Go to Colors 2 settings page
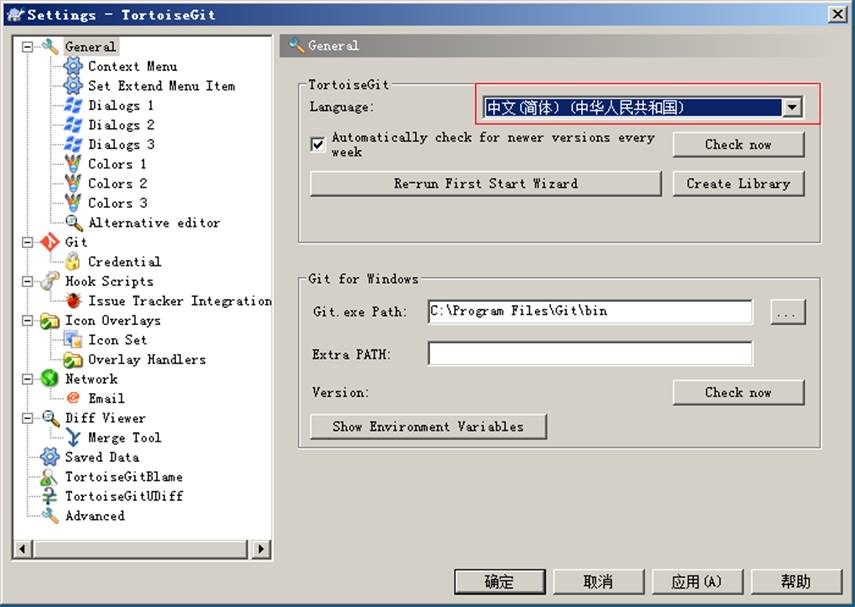 click(118, 183)
